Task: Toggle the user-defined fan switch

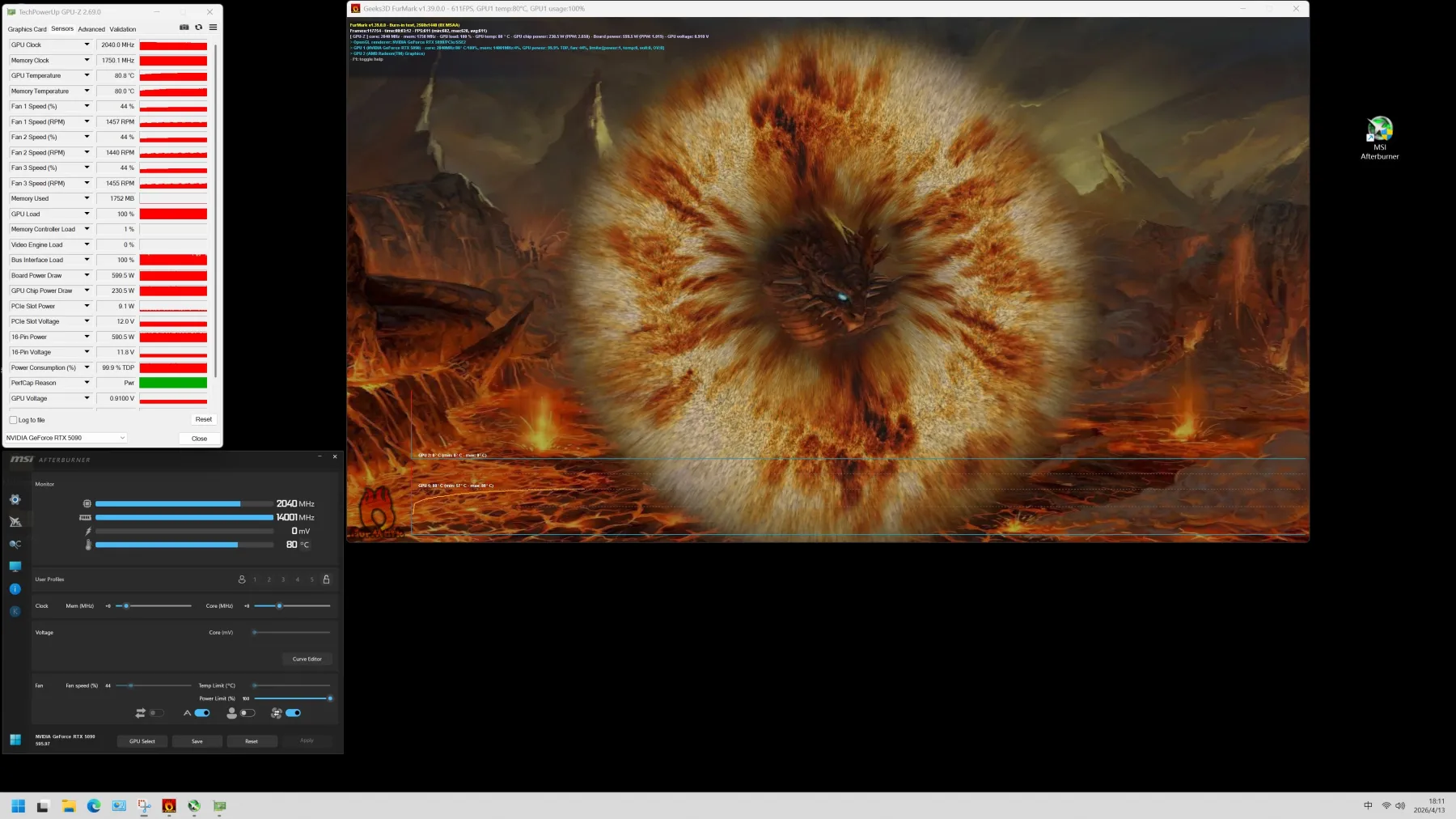Action: (248, 713)
